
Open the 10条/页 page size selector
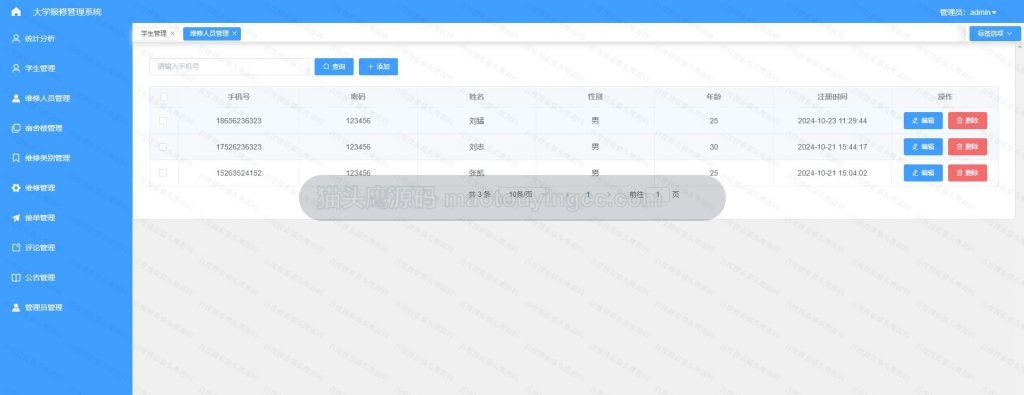pyautogui.click(x=523, y=195)
